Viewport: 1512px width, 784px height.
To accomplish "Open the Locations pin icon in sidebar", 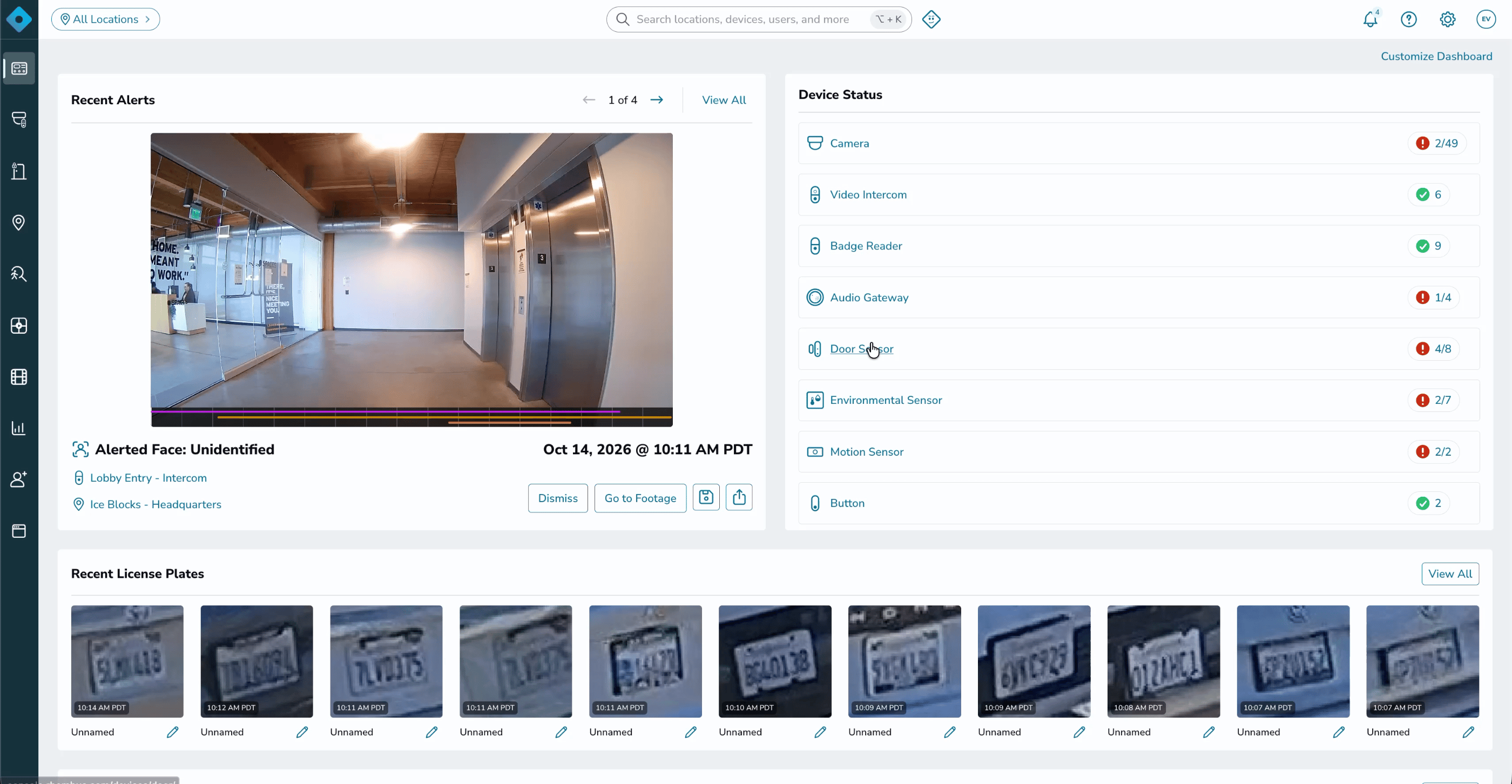I will 19,222.
